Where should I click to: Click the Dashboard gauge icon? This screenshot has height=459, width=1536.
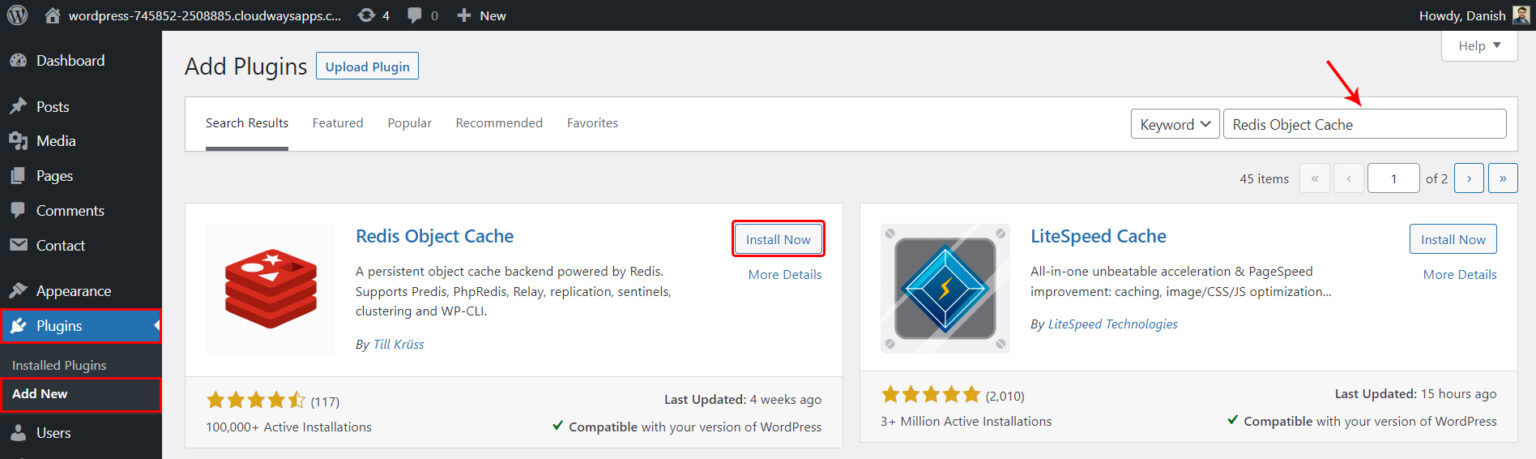(x=18, y=61)
